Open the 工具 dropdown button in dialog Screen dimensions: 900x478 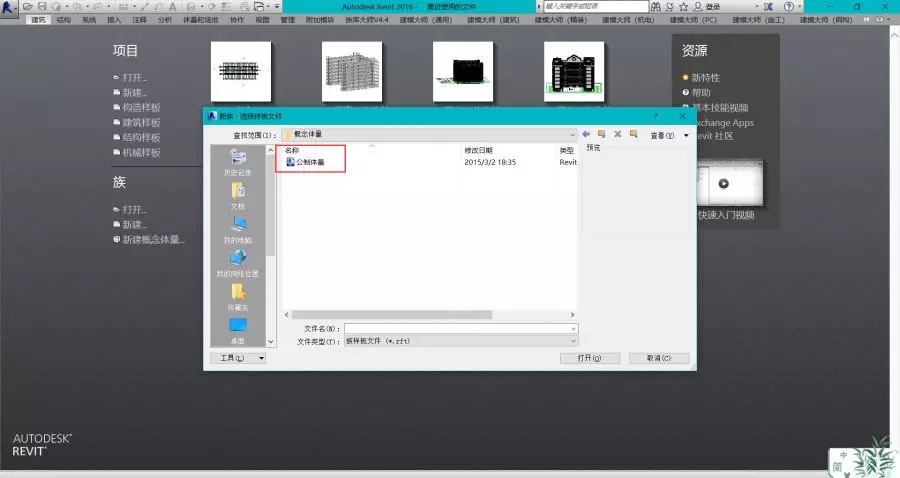(238, 358)
